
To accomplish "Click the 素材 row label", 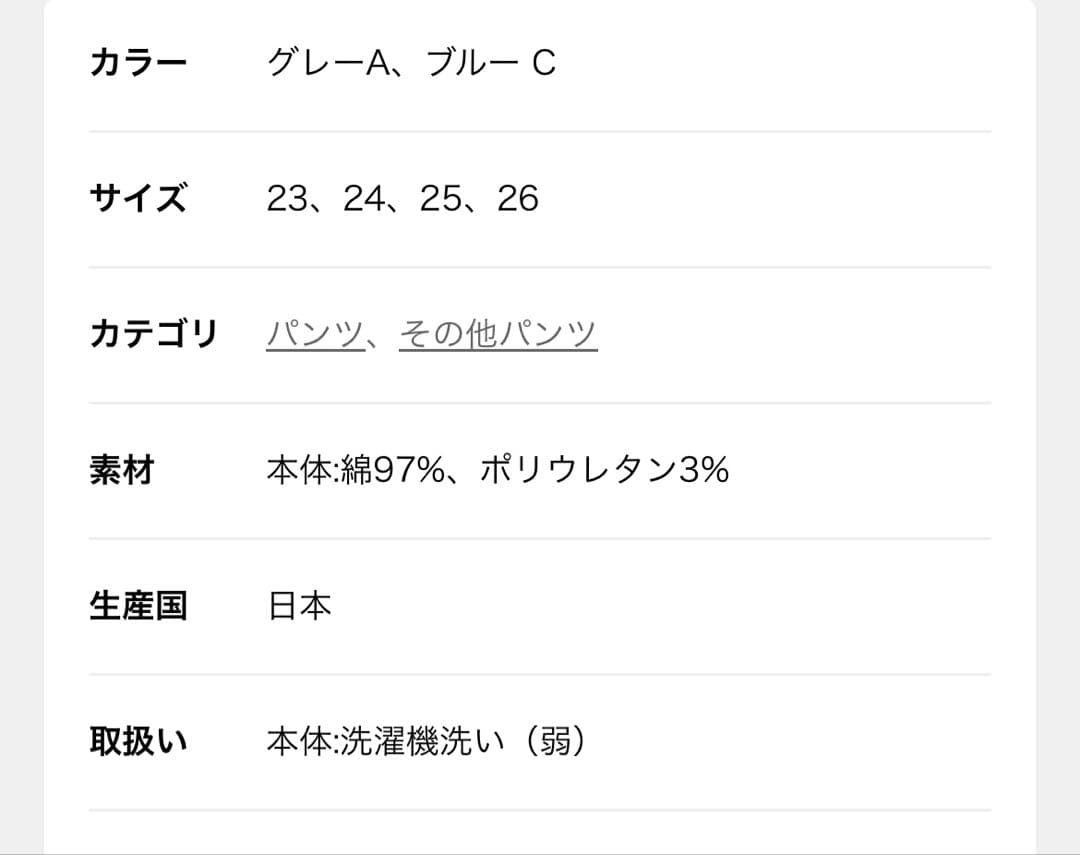I will (121, 470).
